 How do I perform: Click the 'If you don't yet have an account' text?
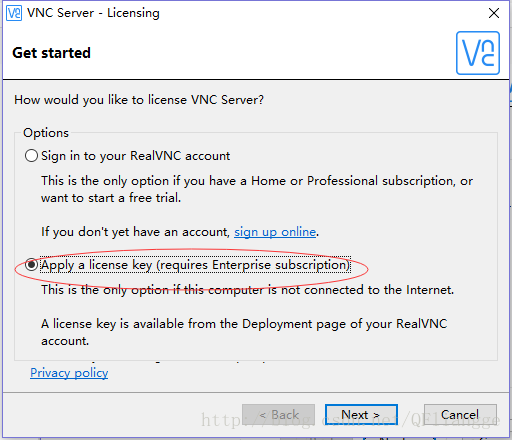(136, 232)
